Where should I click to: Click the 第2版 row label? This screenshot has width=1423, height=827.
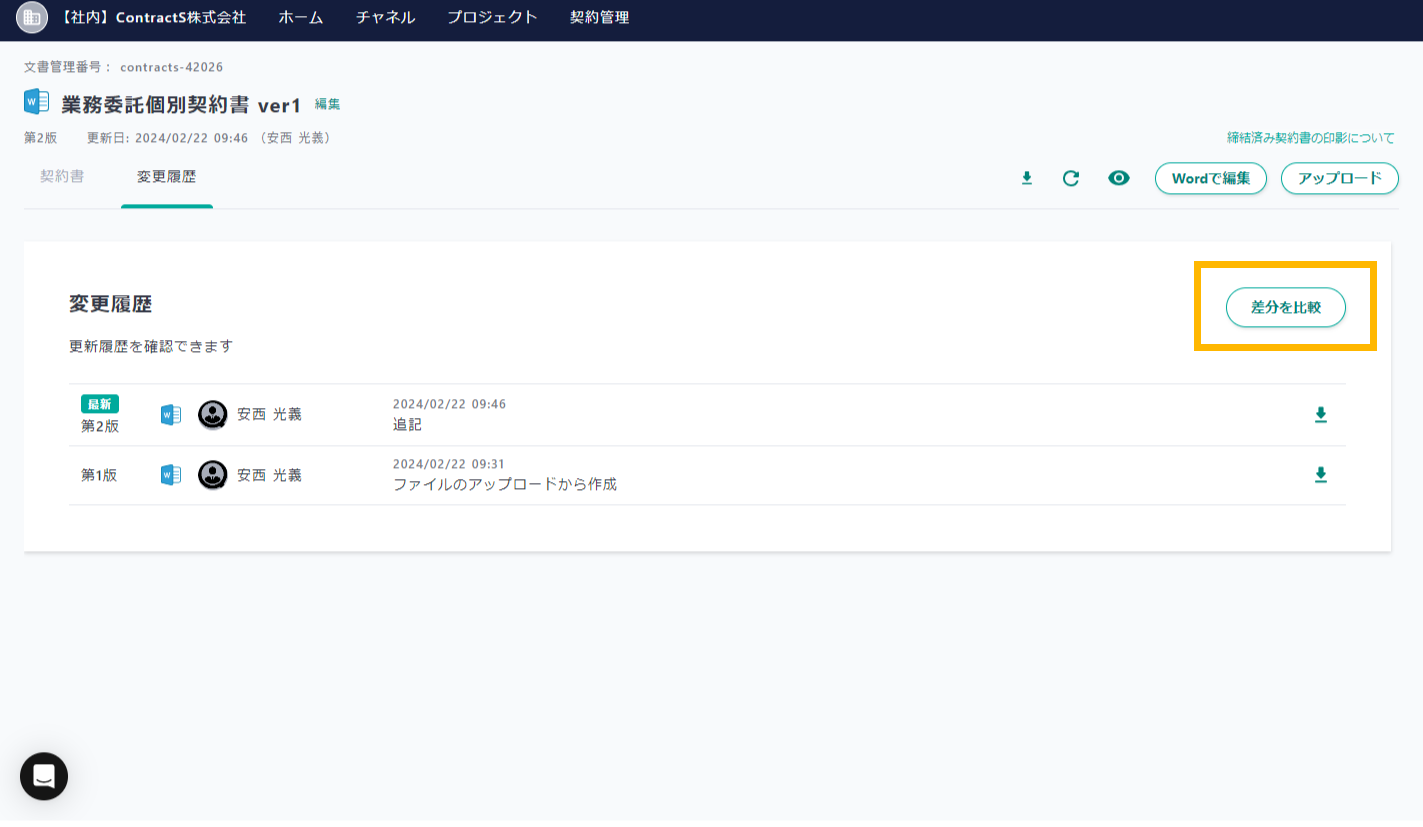pyautogui.click(x=100, y=426)
